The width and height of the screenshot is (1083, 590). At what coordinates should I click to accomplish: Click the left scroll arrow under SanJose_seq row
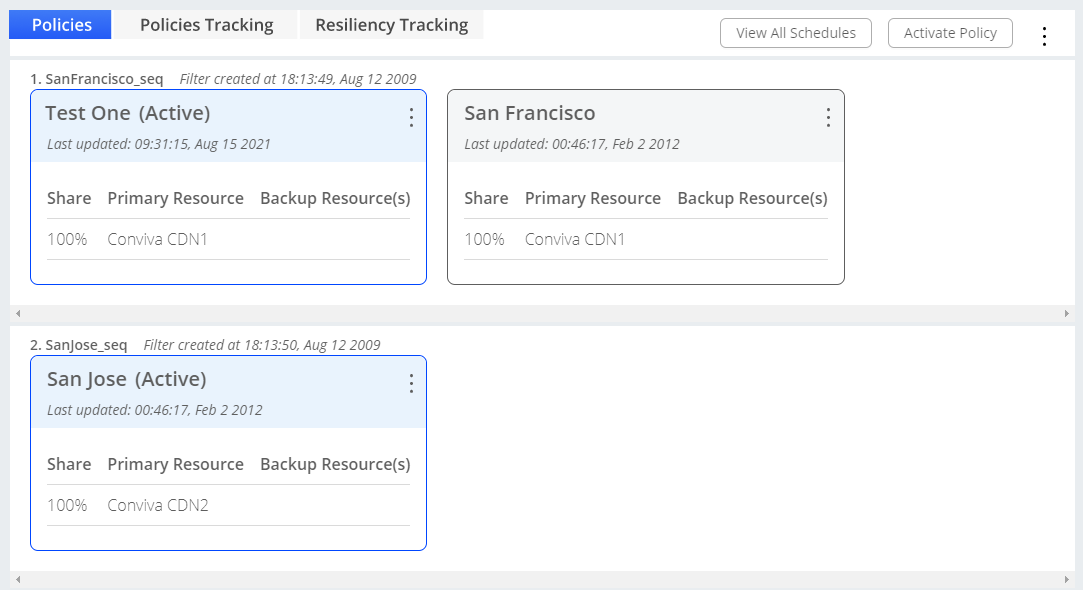(18, 580)
